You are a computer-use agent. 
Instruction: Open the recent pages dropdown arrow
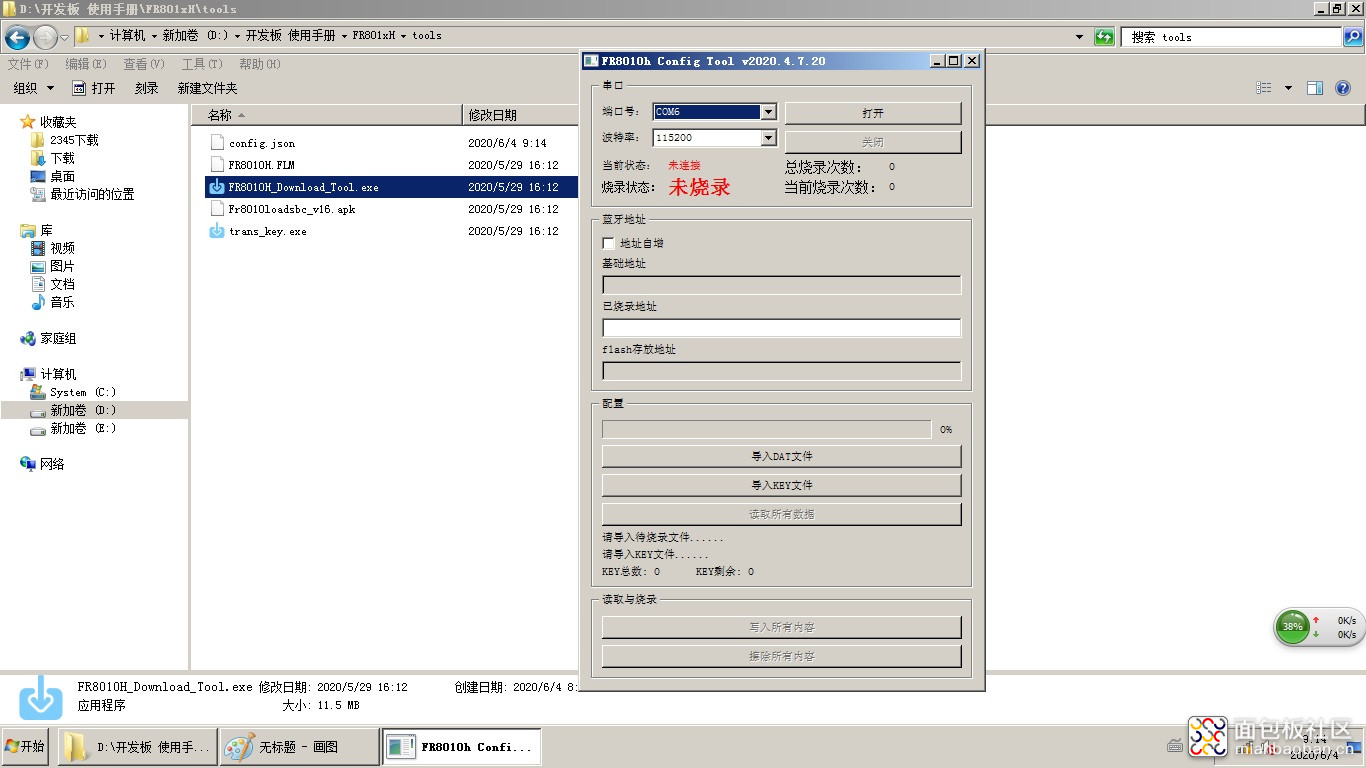[x=65, y=38]
